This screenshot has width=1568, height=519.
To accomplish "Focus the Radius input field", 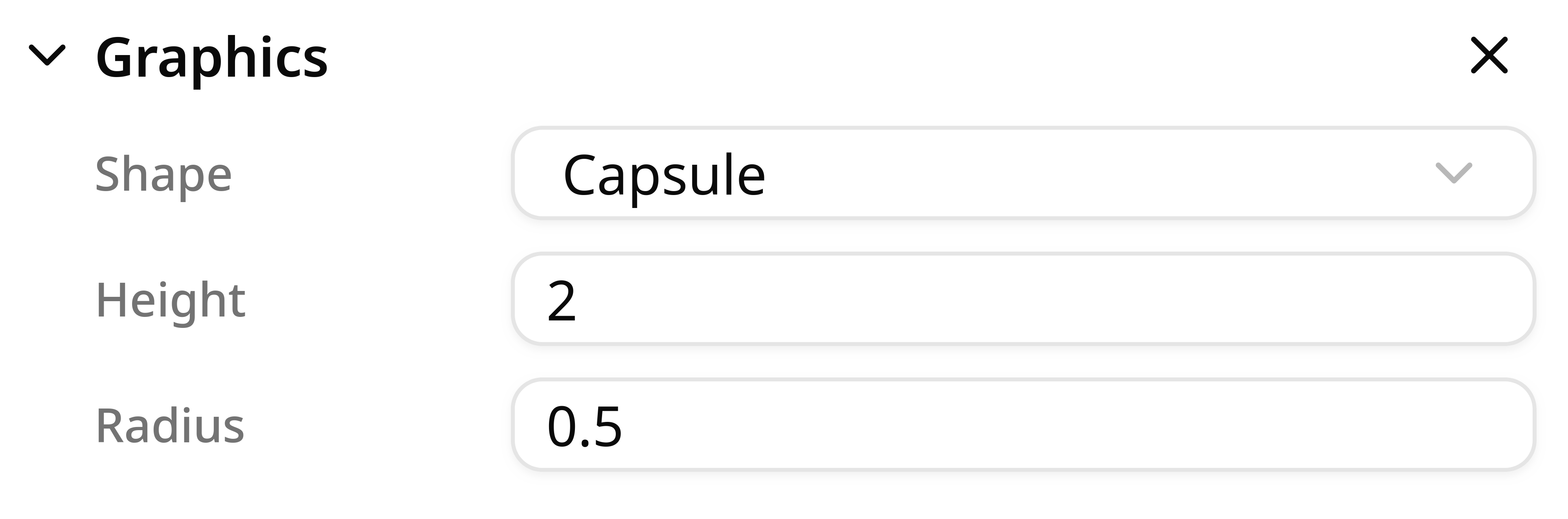I will 1023,425.
